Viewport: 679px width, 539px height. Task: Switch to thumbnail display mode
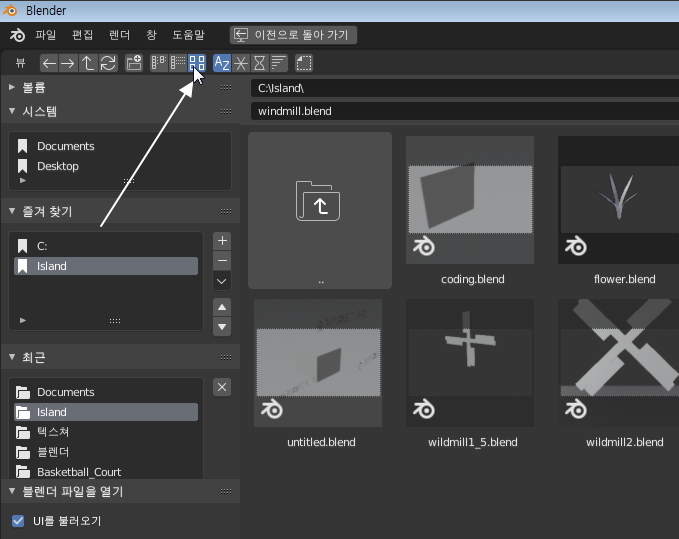(197, 64)
